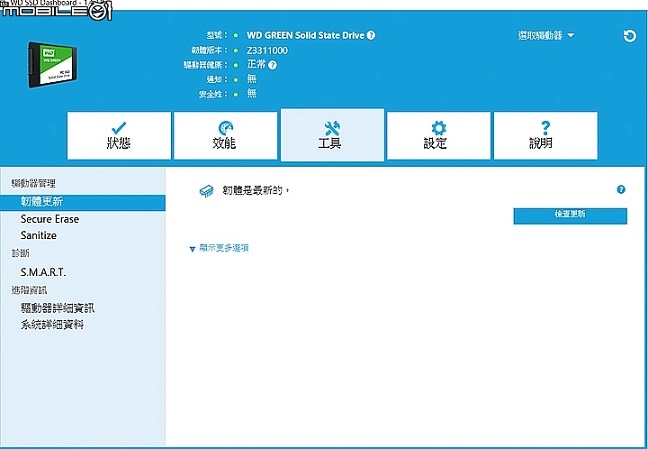
Task: Open help icon beside WD GREEN Solid State Drive
Action: 371,35
